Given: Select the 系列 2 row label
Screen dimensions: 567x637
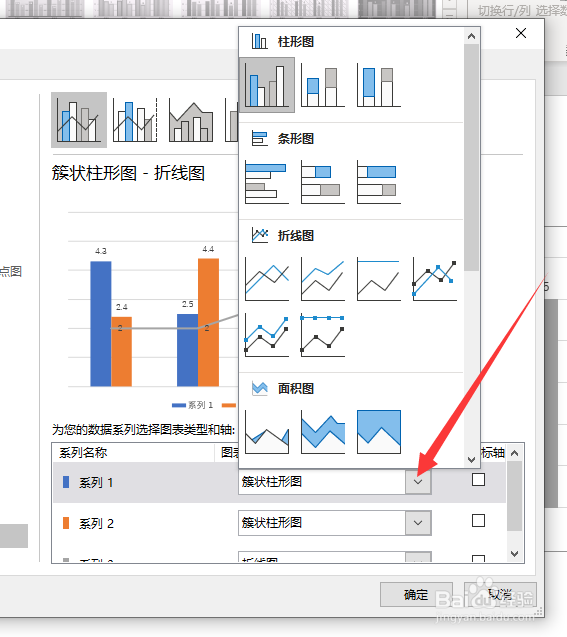Looking at the screenshot, I should tap(96, 523).
